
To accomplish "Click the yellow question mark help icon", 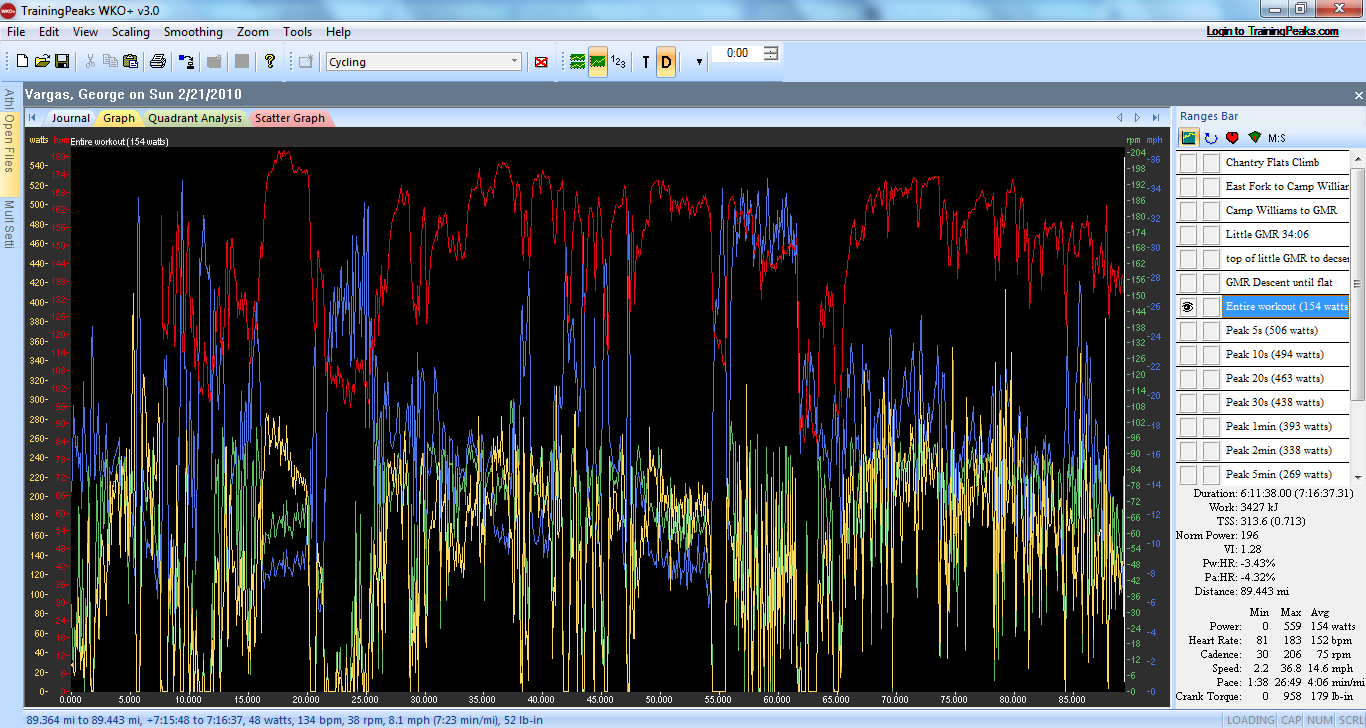I will tap(269, 62).
